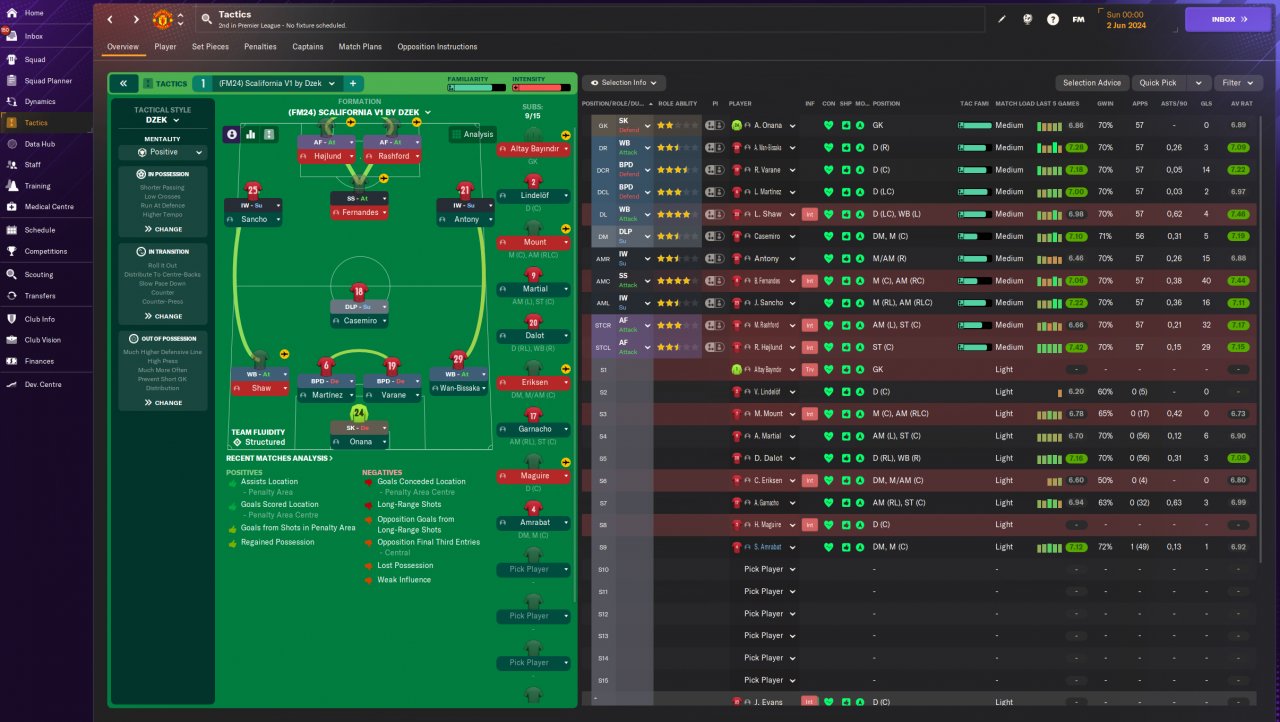The image size is (1280, 722).
Task: Open the Opposition Instructions tab
Action: pos(437,47)
